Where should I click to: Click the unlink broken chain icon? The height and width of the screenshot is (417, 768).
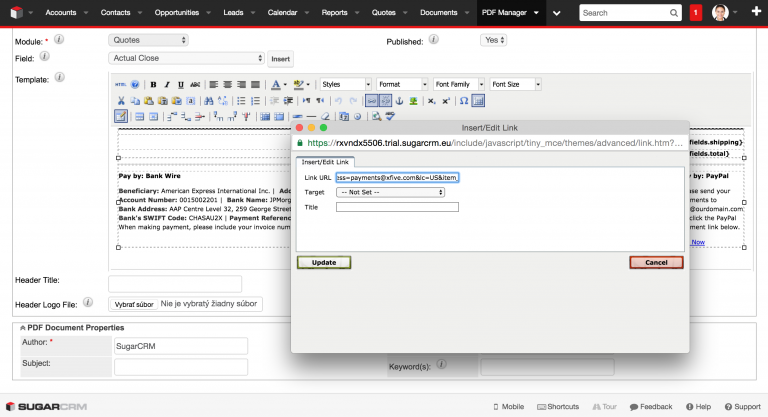click(x=385, y=101)
